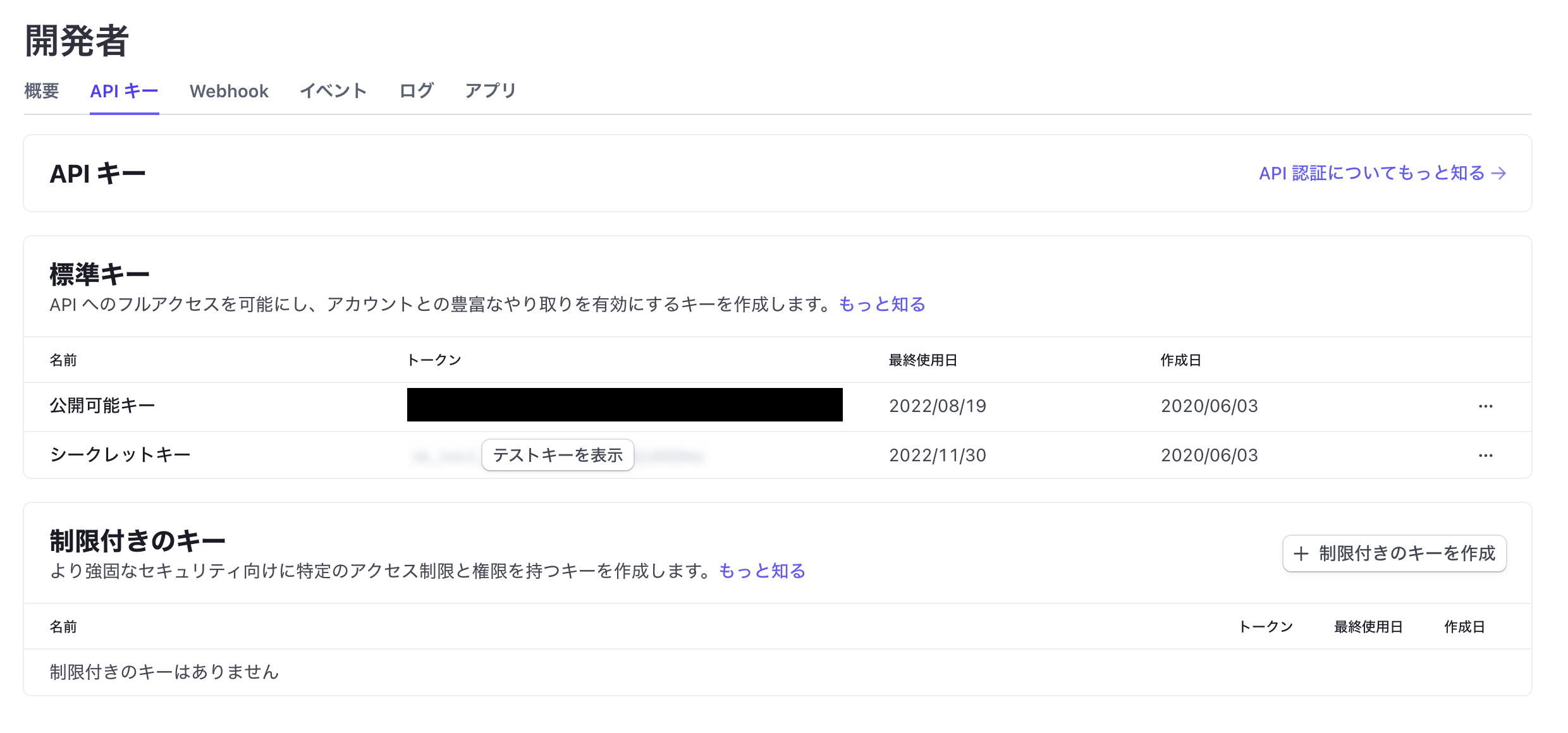Stay on the API キー tab
Viewport: 1568px width, 733px height.
124,90
